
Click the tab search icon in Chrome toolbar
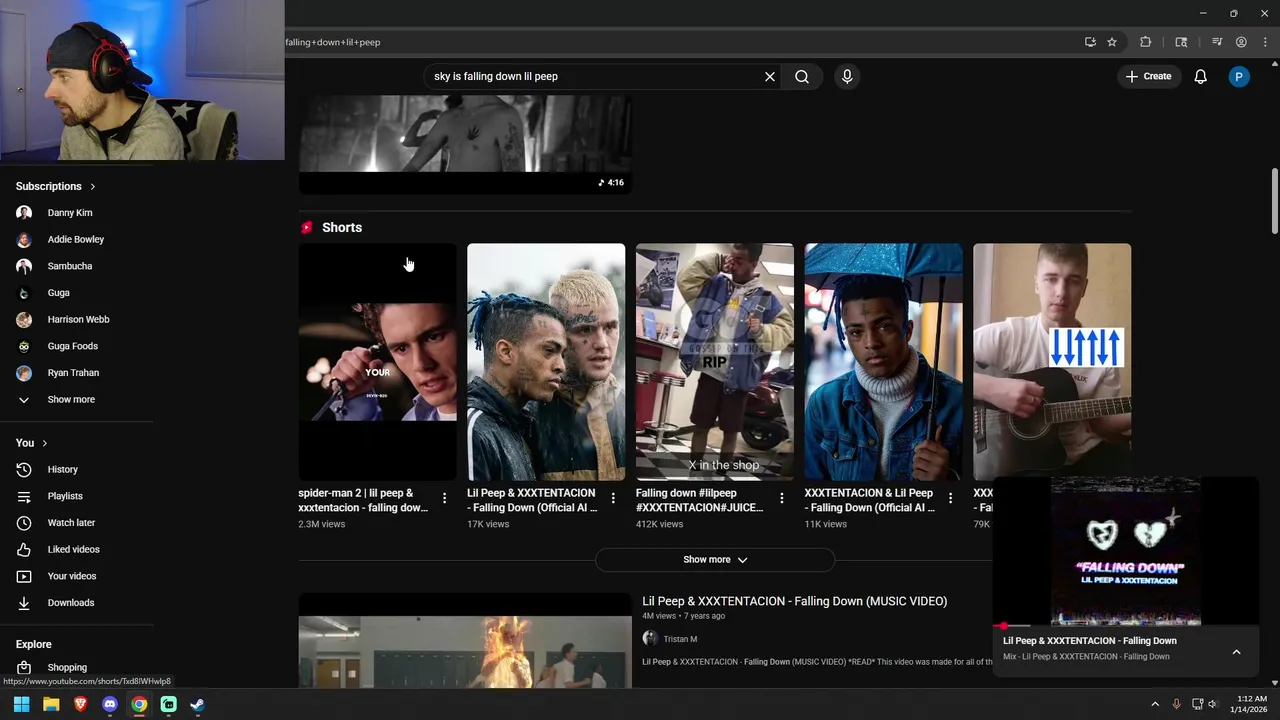pos(1181,42)
